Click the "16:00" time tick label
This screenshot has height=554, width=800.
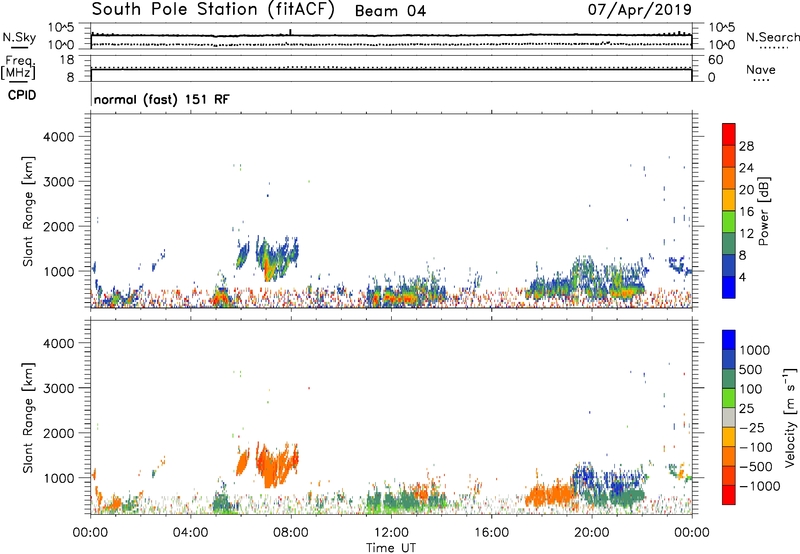[491, 533]
